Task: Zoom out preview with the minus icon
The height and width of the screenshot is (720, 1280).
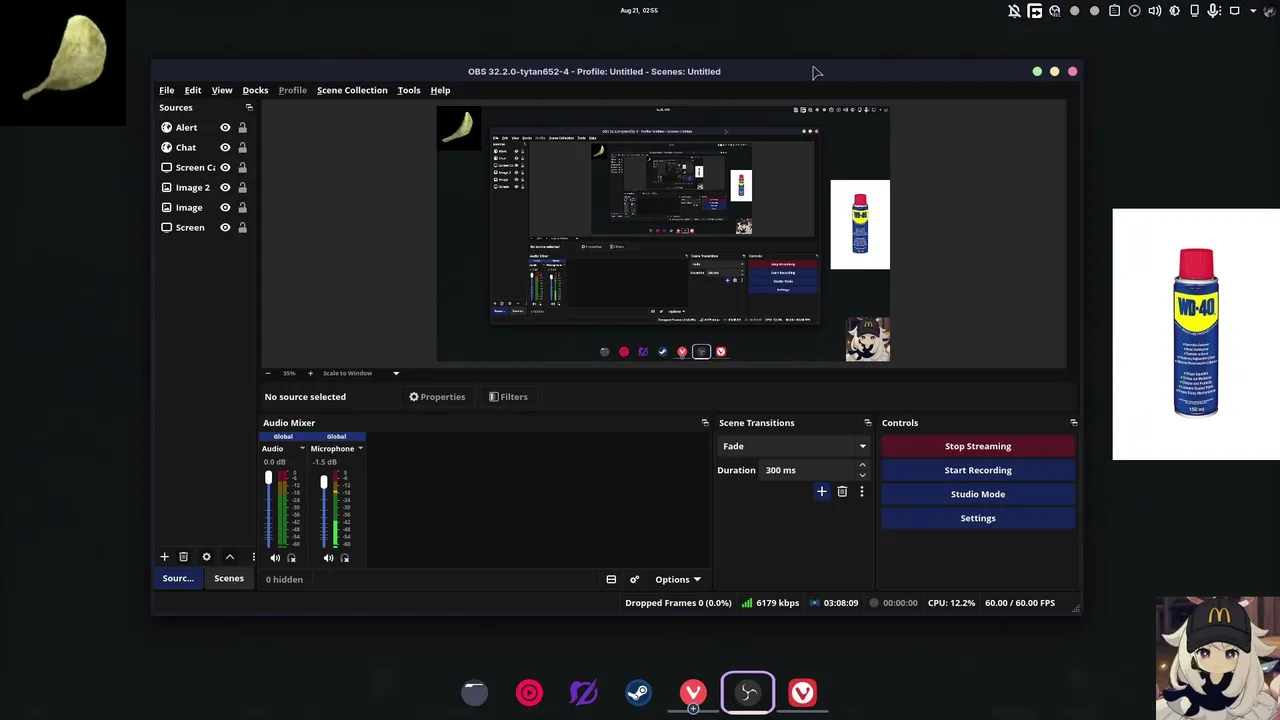Action: (x=268, y=373)
